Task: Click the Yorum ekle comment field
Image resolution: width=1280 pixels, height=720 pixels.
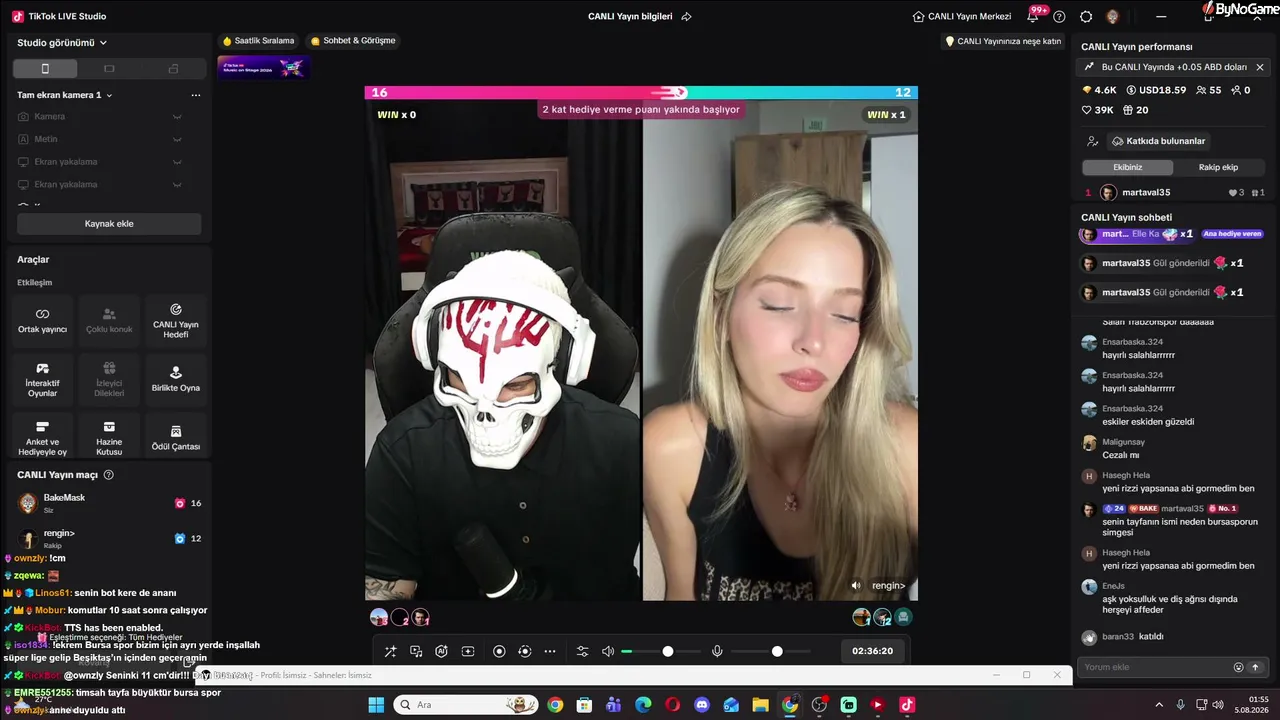Action: point(1155,667)
